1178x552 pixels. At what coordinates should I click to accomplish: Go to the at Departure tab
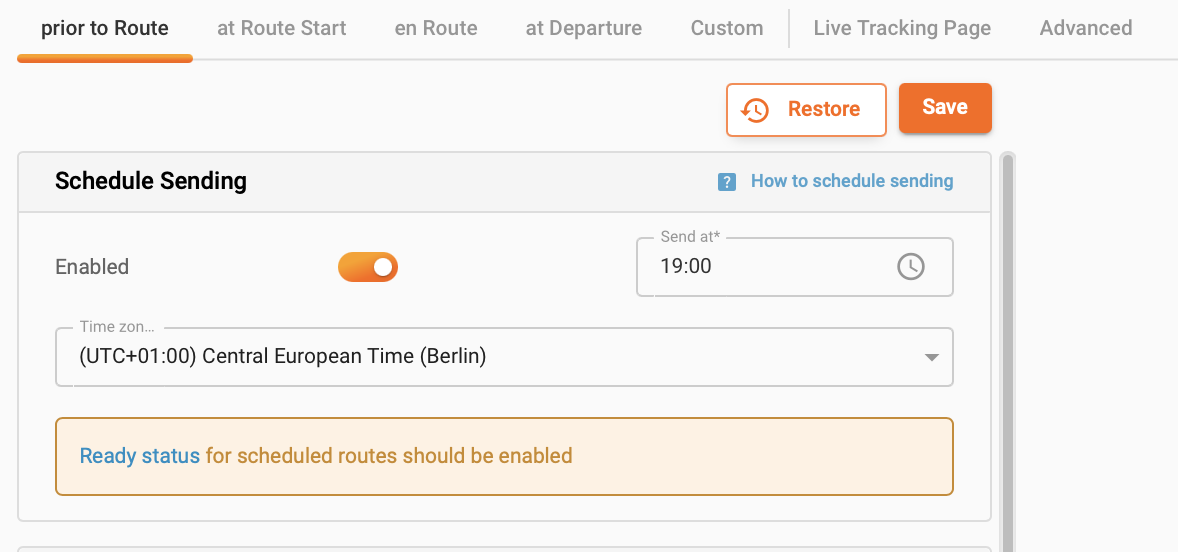point(584,28)
